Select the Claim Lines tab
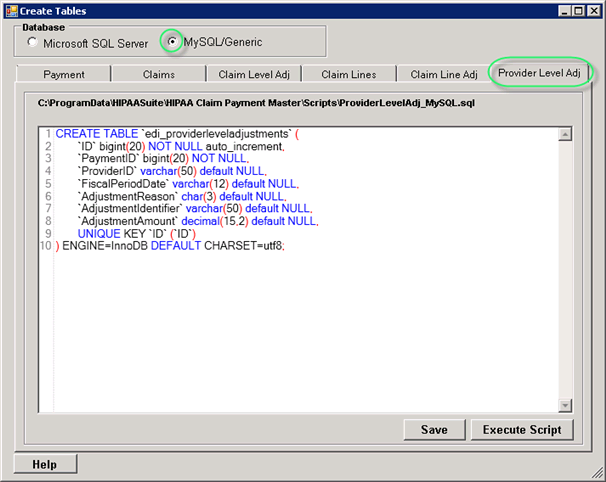606x482 pixels. click(348, 74)
